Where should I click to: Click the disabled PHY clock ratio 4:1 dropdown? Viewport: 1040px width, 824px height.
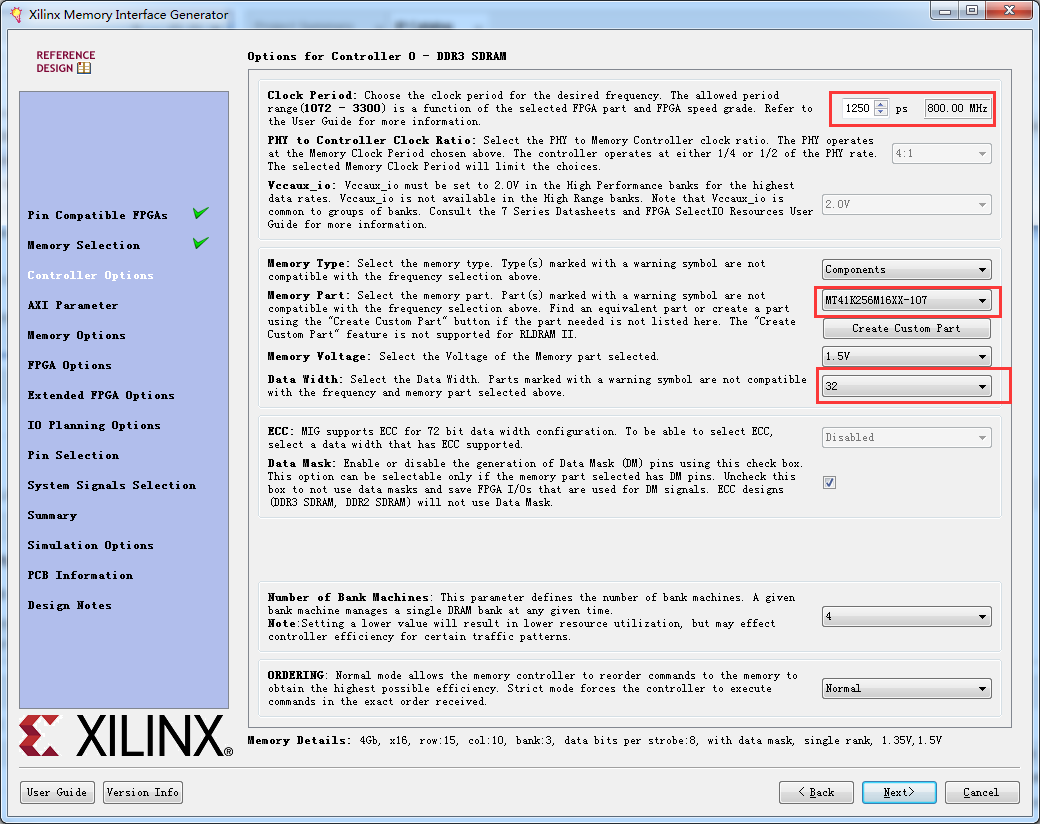coord(942,153)
